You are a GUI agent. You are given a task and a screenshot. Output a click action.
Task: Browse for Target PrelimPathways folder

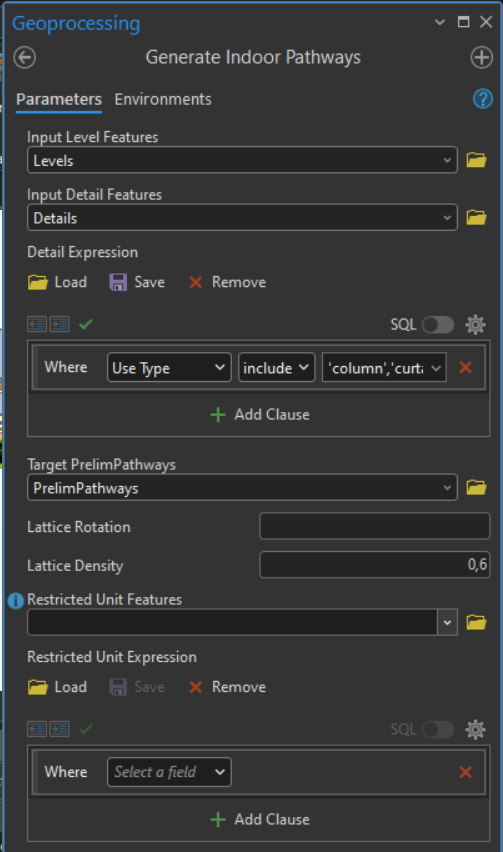[476, 487]
